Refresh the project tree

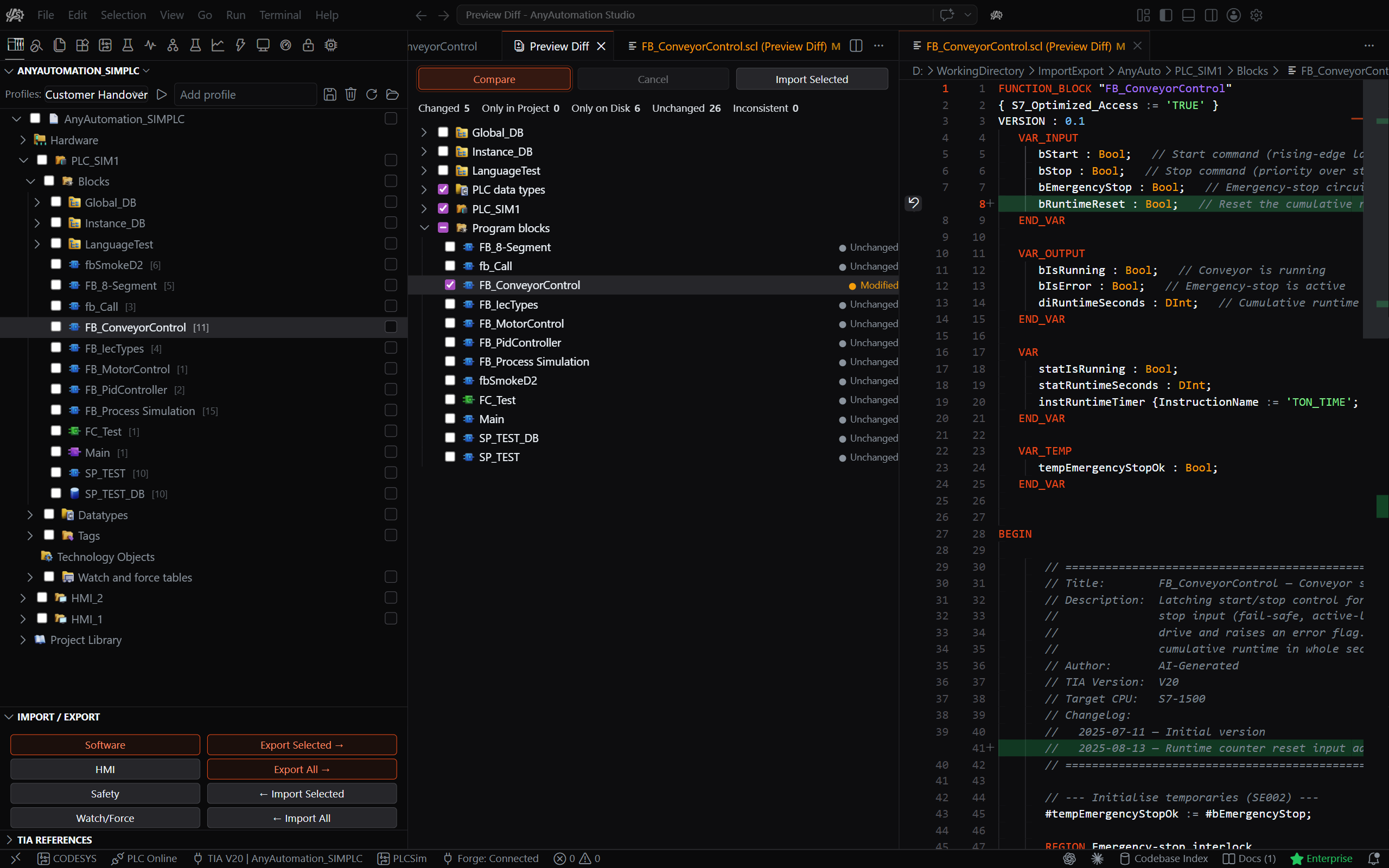coord(372,94)
